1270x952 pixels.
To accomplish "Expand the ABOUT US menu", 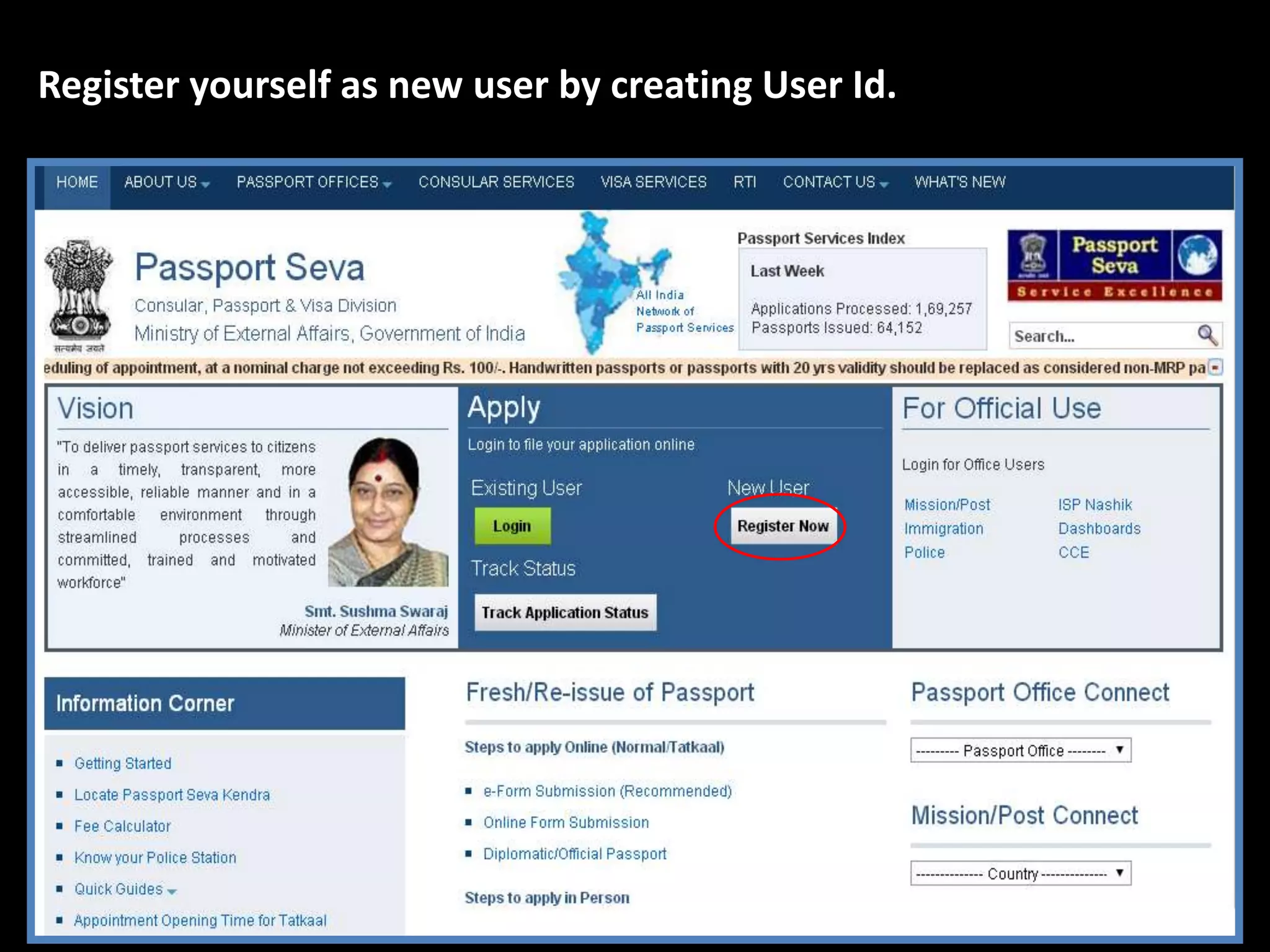I will click(167, 182).
